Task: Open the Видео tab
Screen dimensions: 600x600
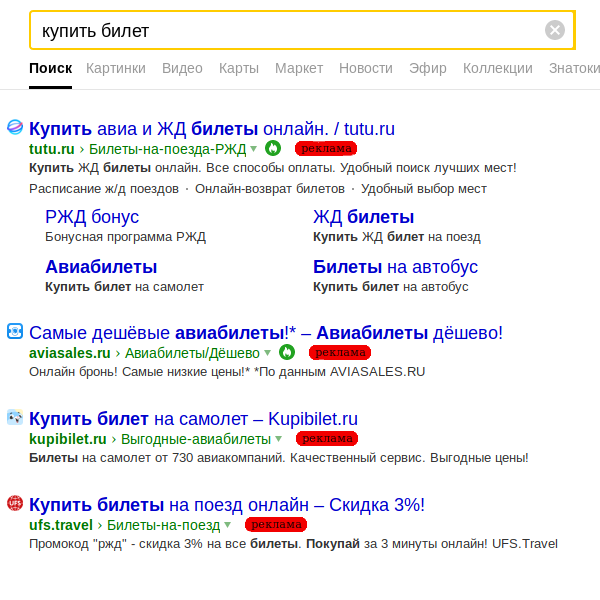Action: [182, 68]
